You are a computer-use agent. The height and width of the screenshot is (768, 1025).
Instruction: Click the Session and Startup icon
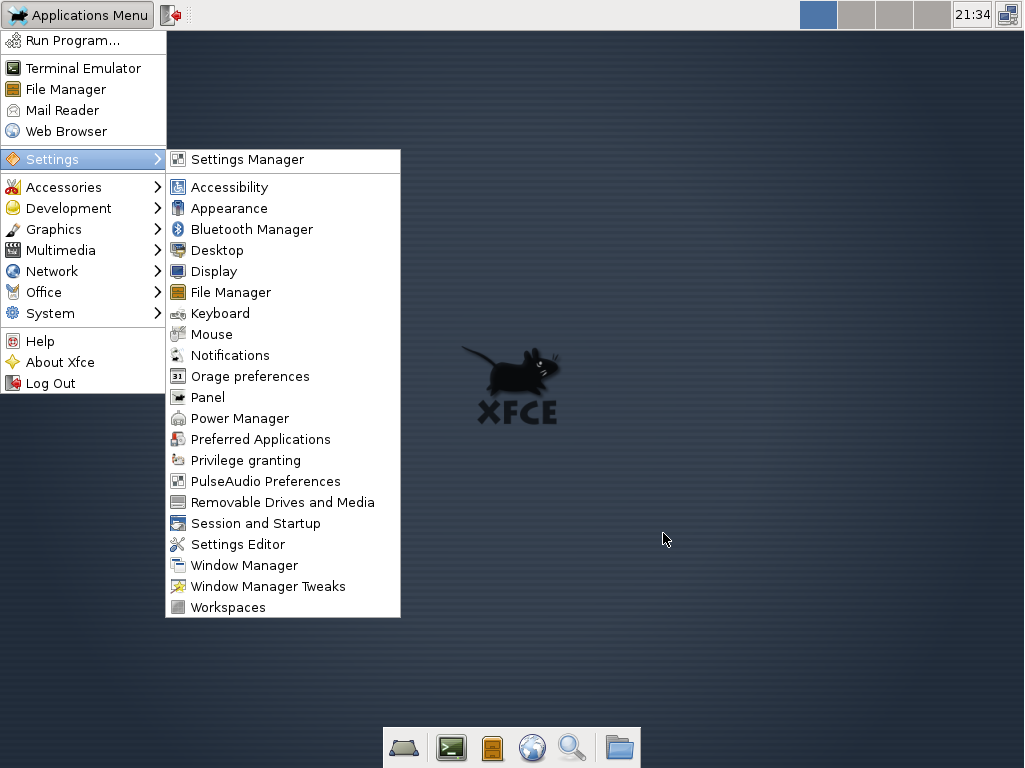[178, 524]
